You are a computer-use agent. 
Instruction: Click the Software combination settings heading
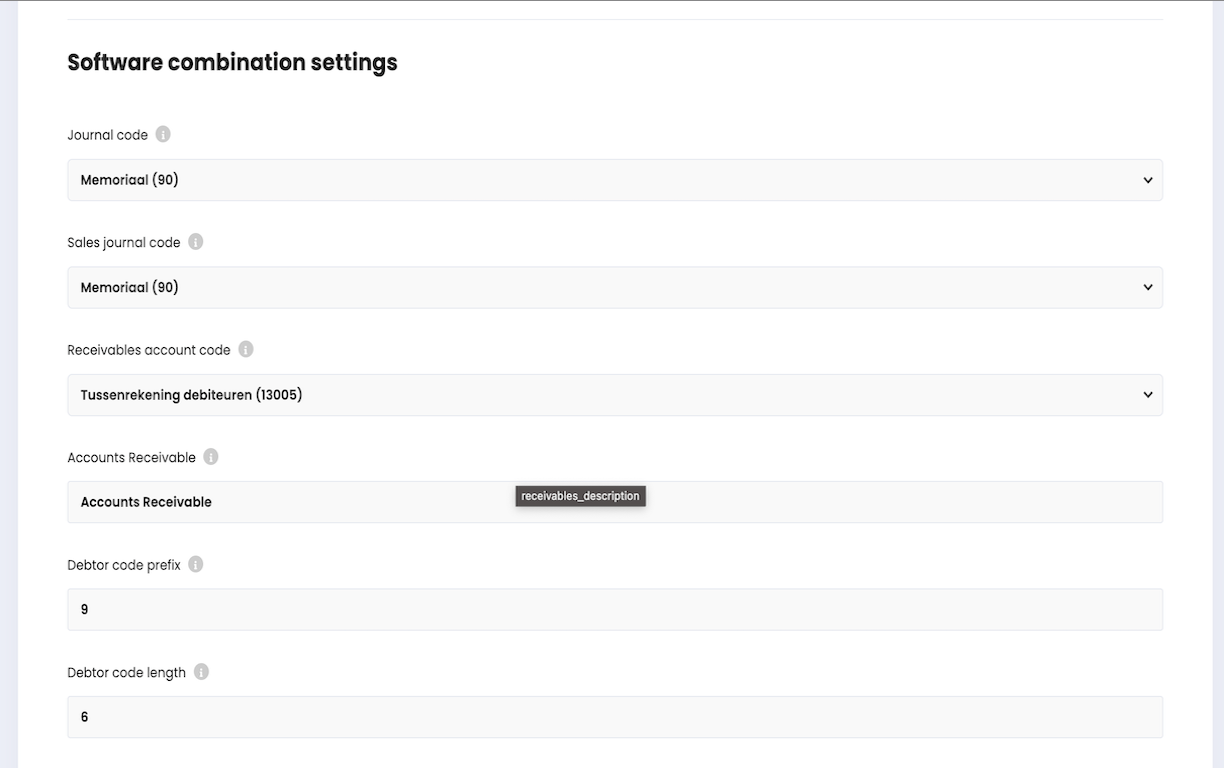pos(232,62)
